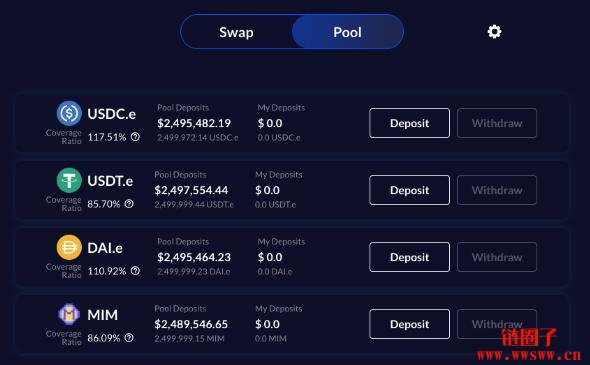The height and width of the screenshot is (365, 590).
Task: Switch to the Swap tab
Action: coord(236,32)
